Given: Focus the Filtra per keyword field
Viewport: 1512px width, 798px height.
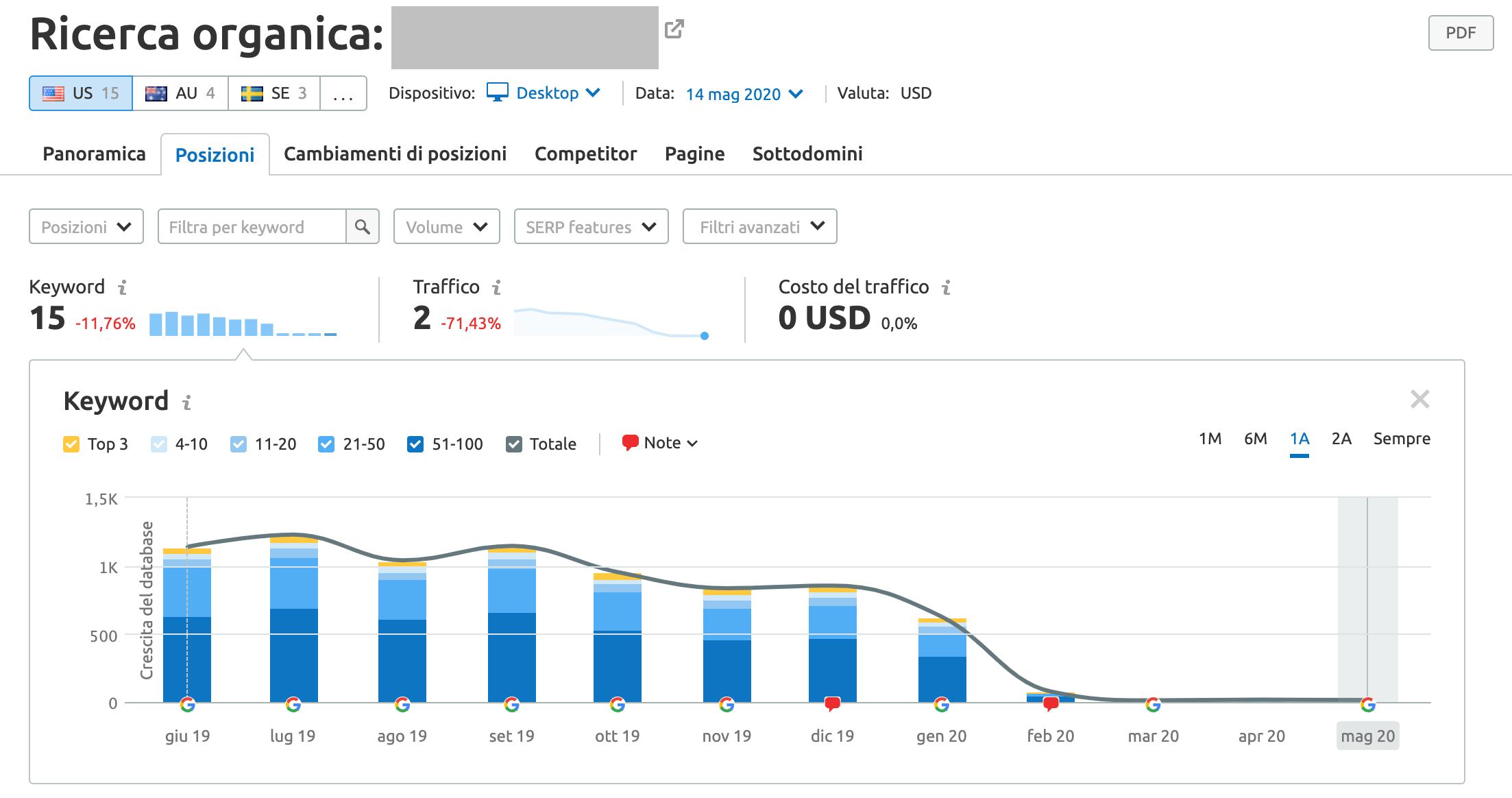Looking at the screenshot, I should coord(252,226).
